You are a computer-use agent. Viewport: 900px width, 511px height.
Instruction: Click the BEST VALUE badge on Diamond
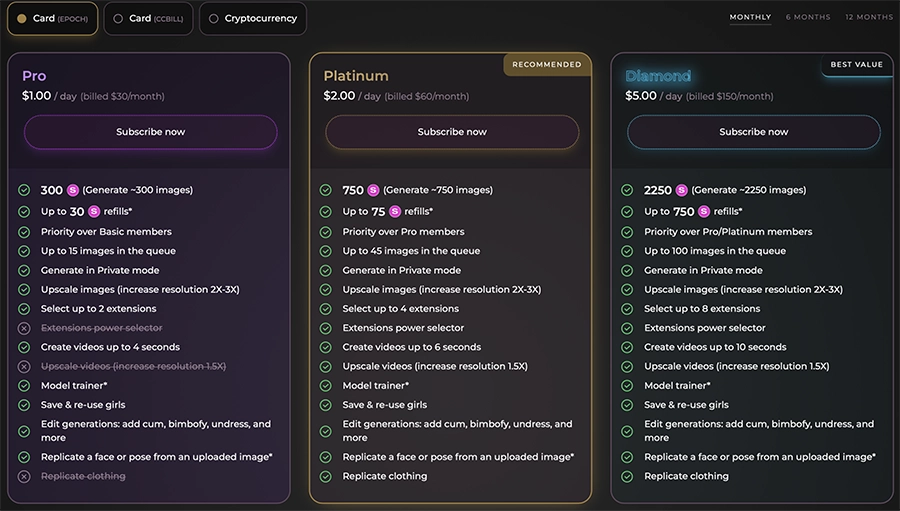[x=856, y=64]
